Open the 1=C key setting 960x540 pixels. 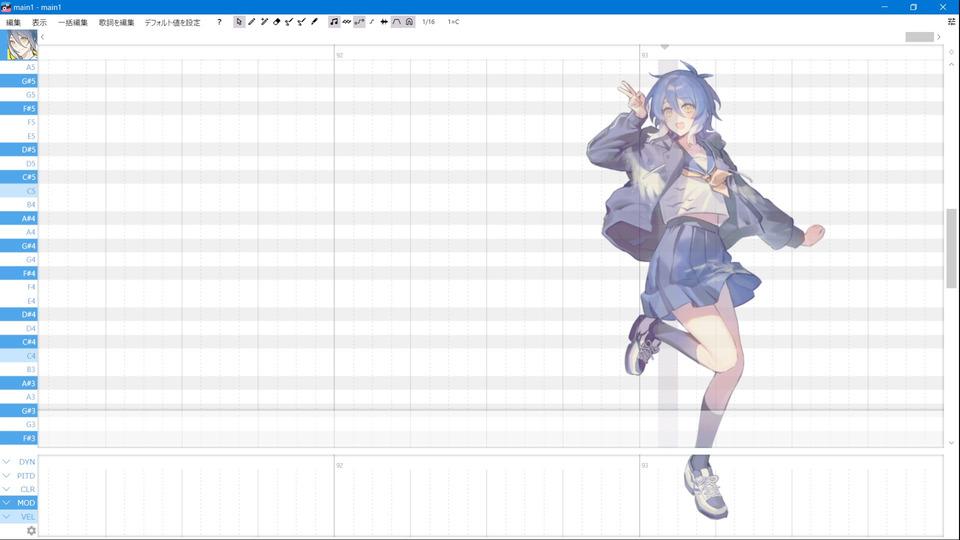click(x=453, y=22)
